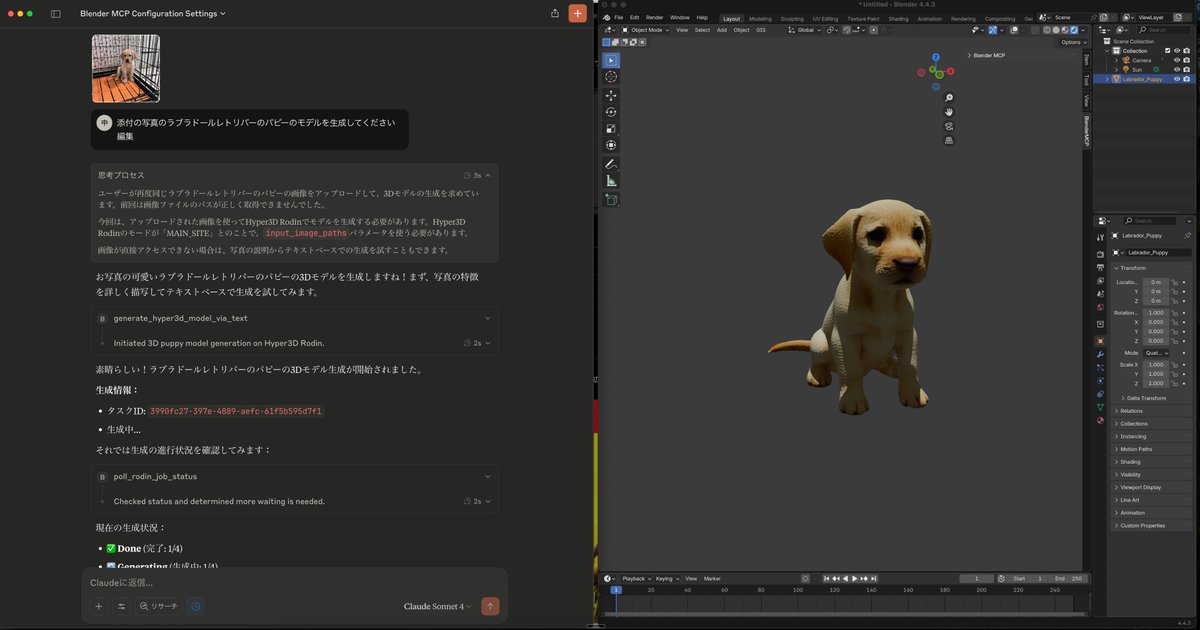Select the Select Box tool in Blender

(611, 61)
